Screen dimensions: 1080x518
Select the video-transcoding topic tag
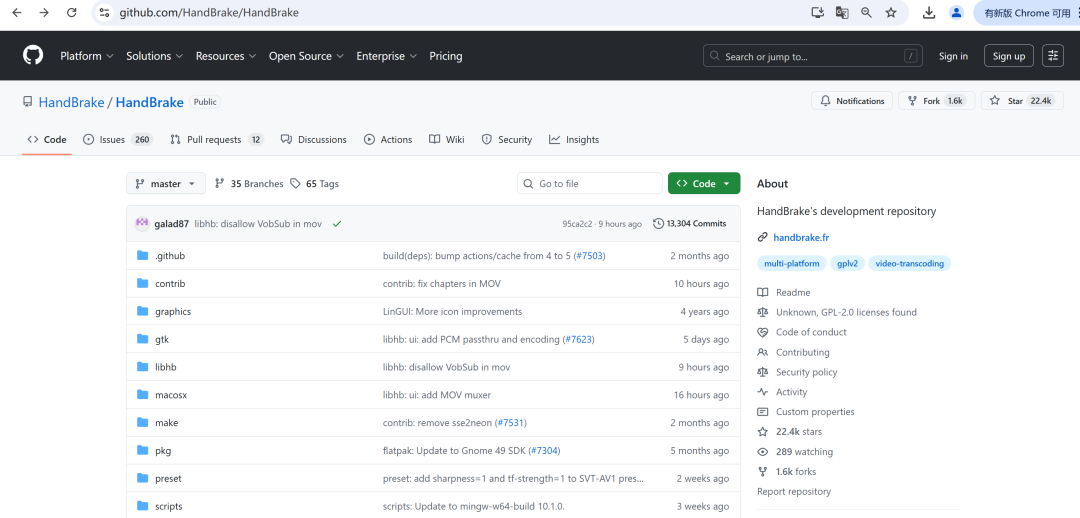coord(908,264)
